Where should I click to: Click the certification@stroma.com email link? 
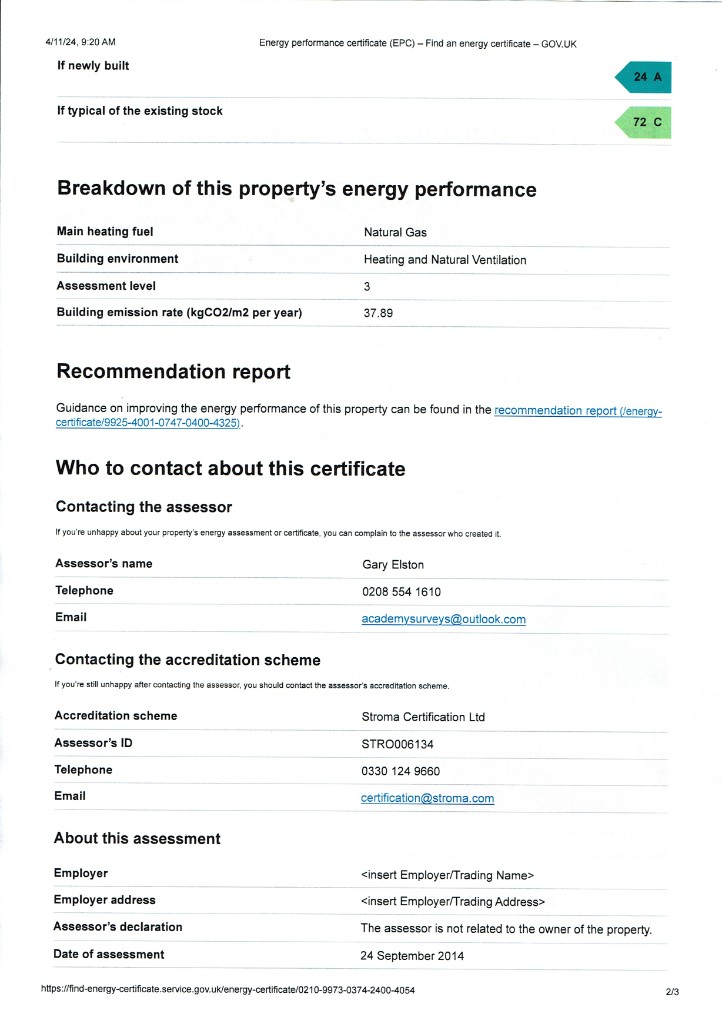[x=427, y=798]
